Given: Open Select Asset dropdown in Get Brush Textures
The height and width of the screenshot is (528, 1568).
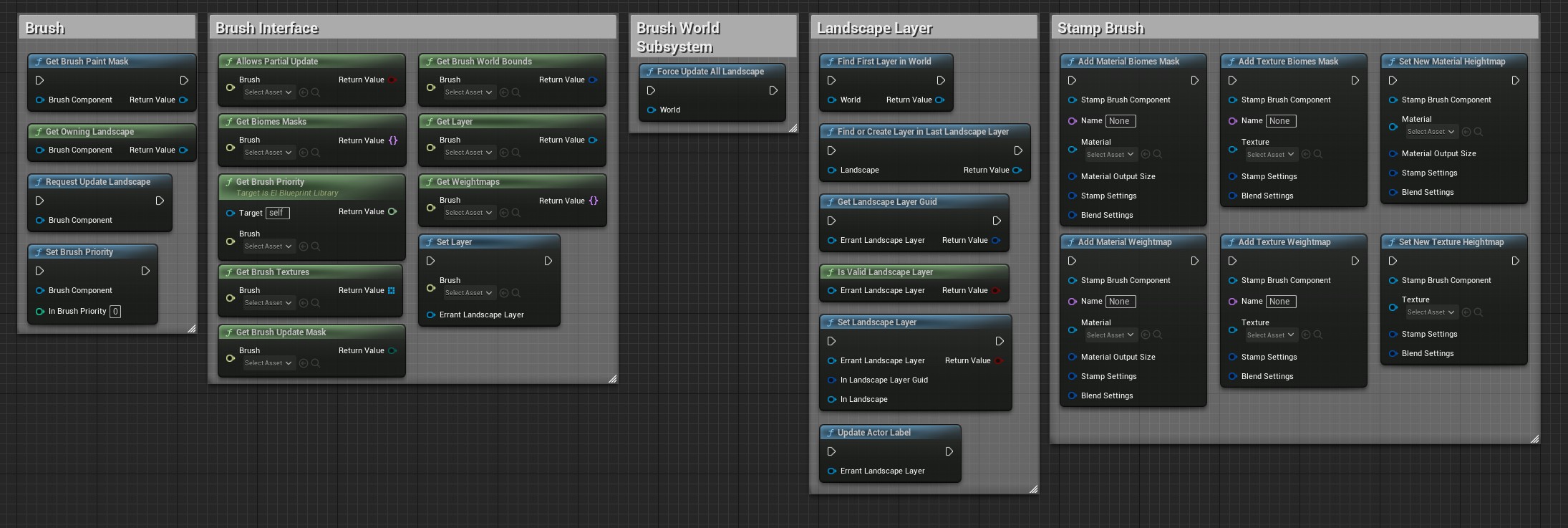Looking at the screenshot, I should coord(268,303).
